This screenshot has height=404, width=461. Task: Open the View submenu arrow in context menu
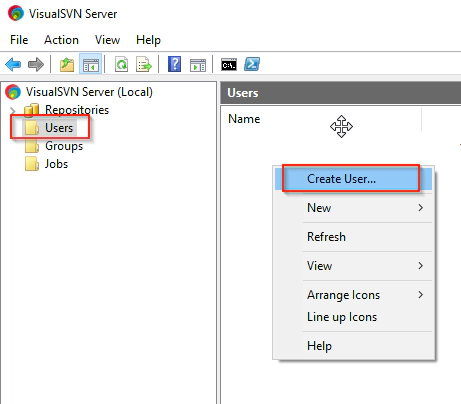pyautogui.click(x=421, y=266)
